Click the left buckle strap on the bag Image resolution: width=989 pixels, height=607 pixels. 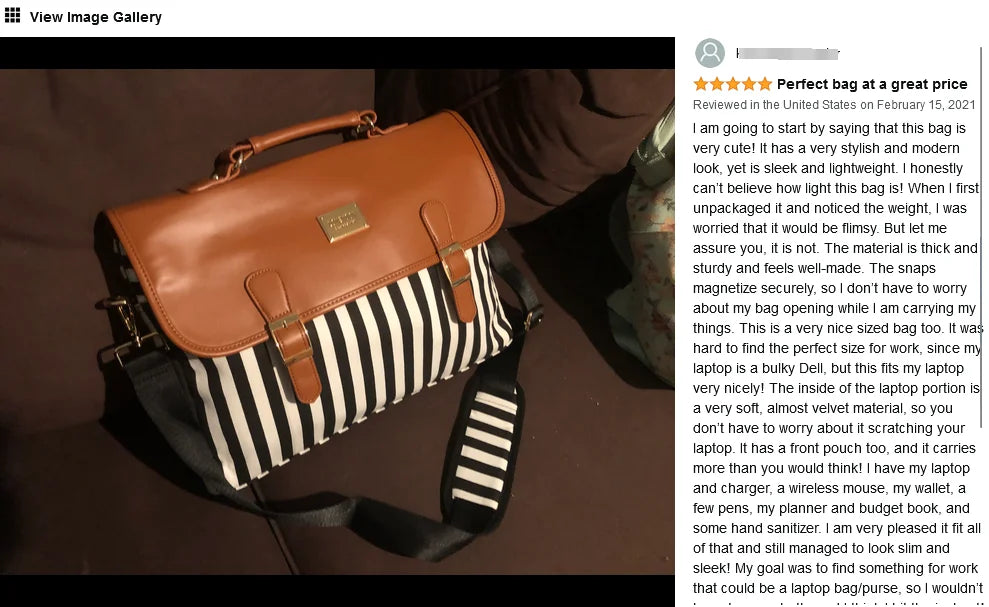(x=286, y=333)
